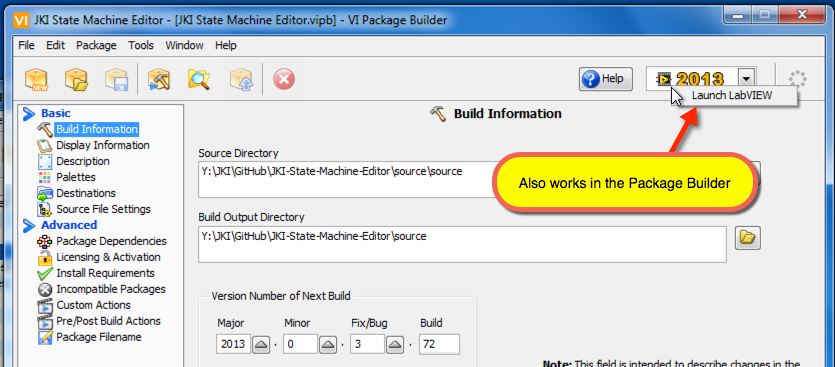Click the Help button with question mark
The width and height of the screenshot is (835, 367).
coord(605,79)
